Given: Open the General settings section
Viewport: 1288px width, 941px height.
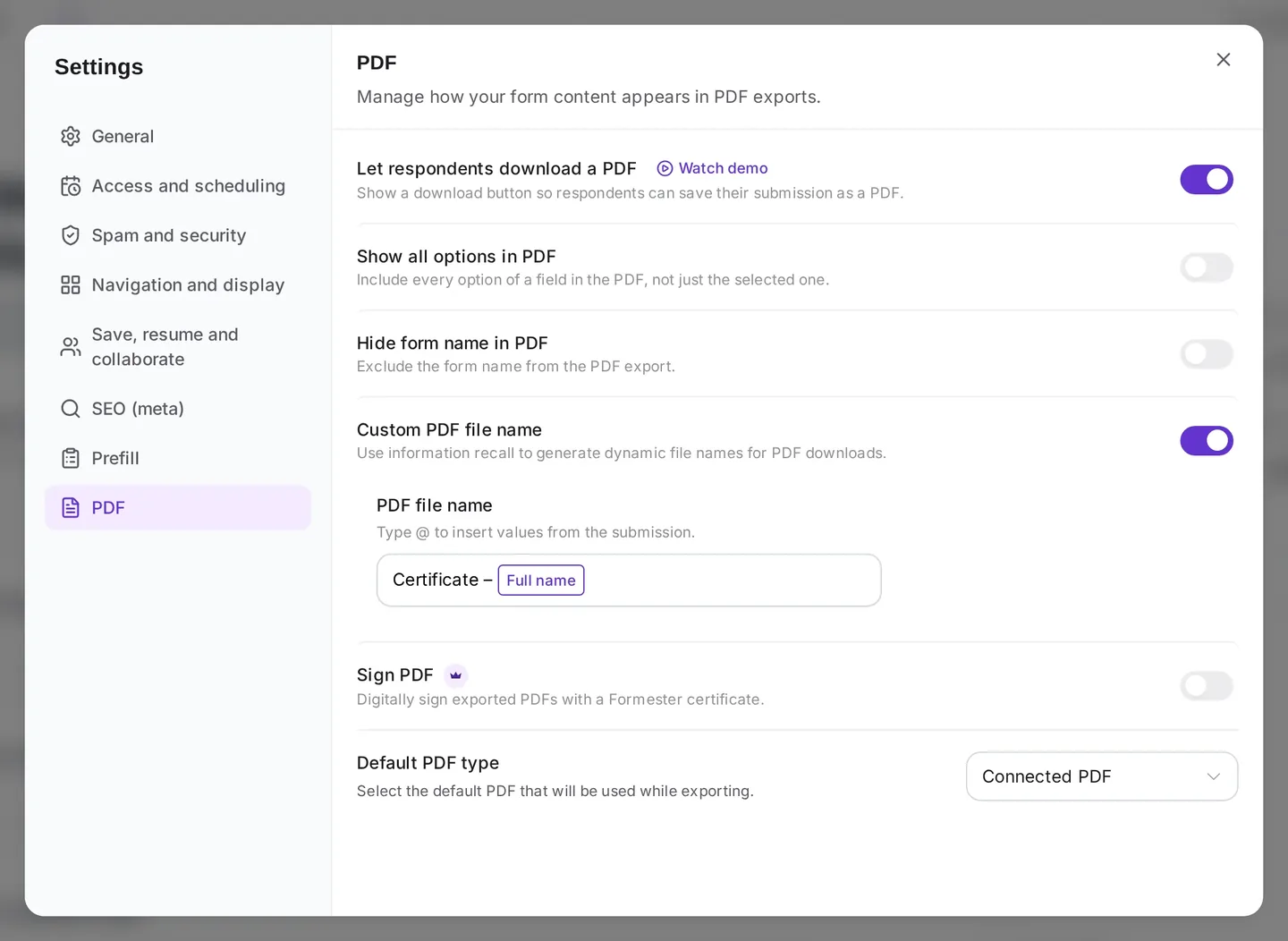Looking at the screenshot, I should tap(178, 137).
